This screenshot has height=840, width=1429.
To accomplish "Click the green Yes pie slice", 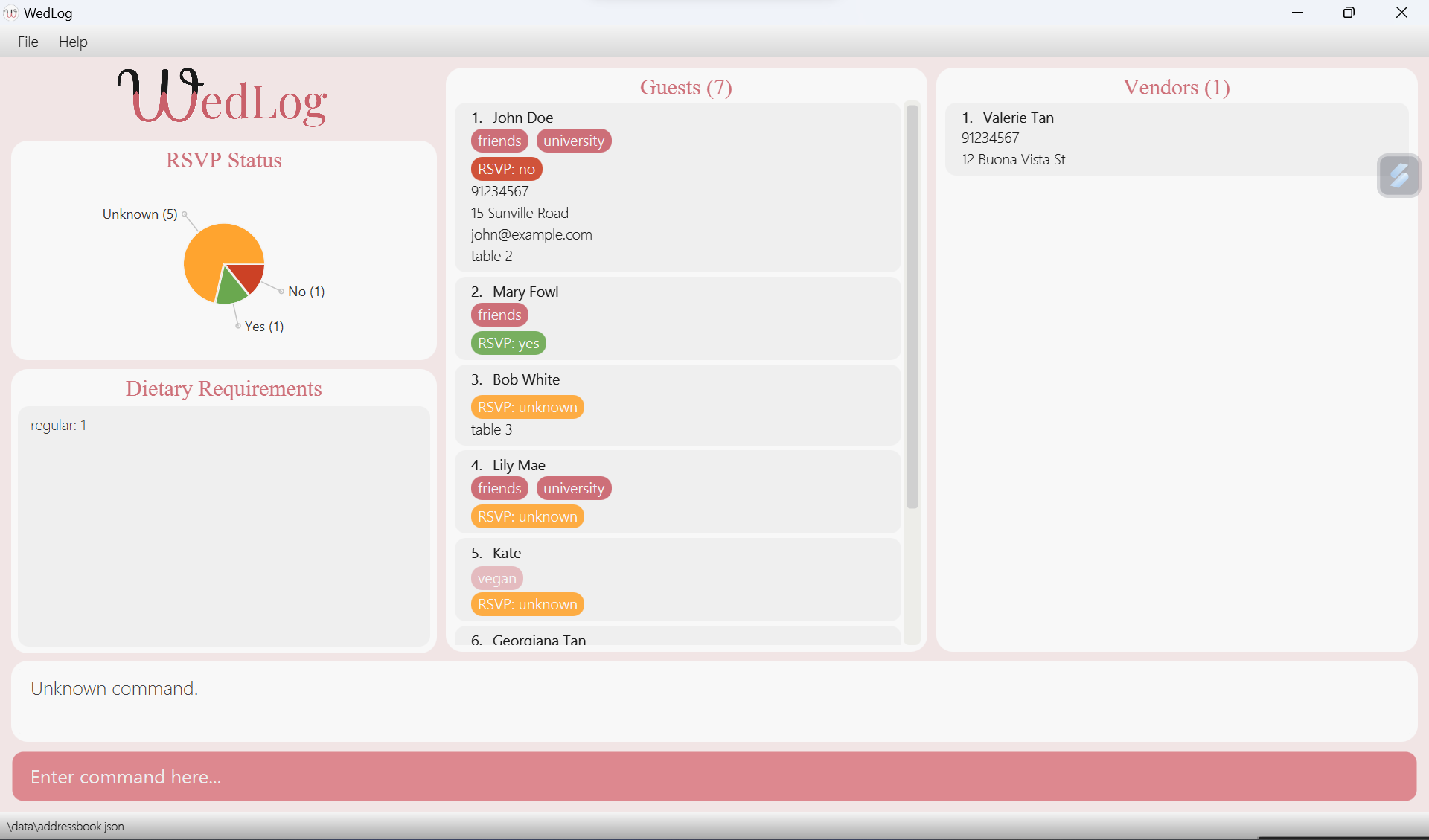I will pos(232,290).
